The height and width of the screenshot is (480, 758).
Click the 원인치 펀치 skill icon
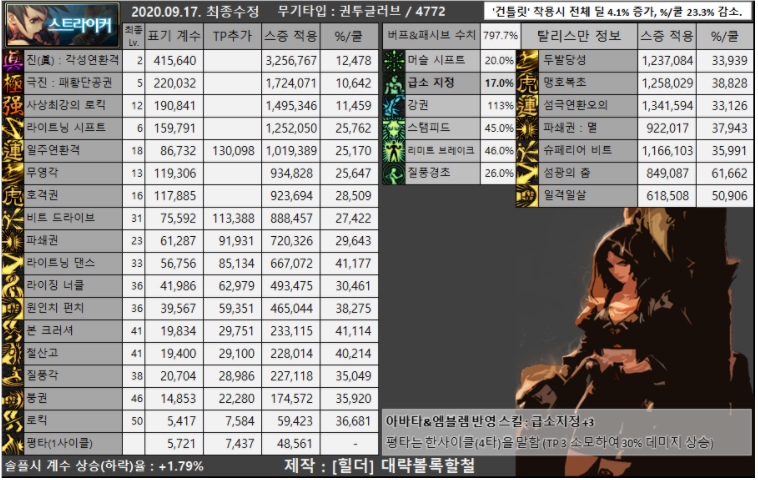coord(13,308)
